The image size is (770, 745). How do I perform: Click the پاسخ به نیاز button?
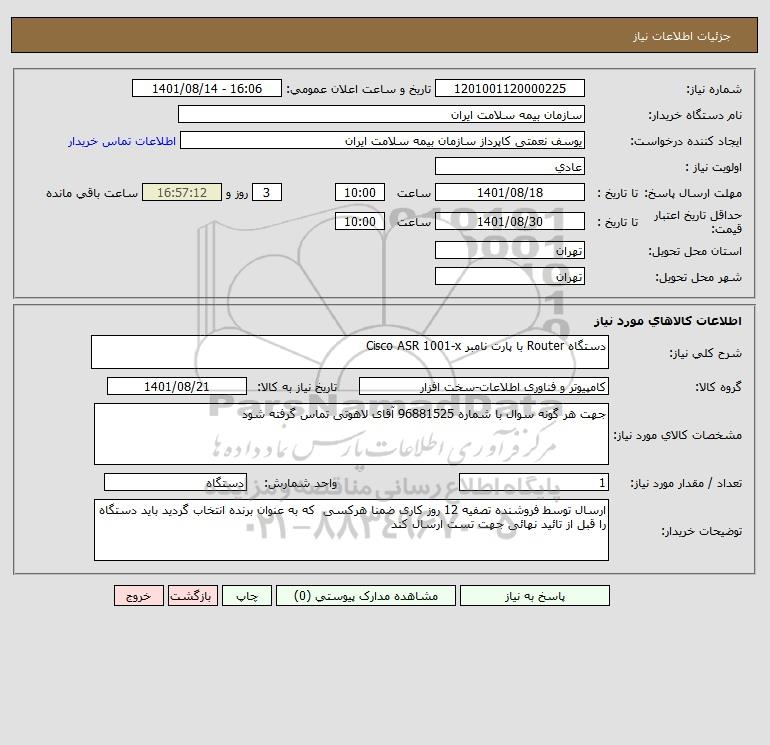535,596
